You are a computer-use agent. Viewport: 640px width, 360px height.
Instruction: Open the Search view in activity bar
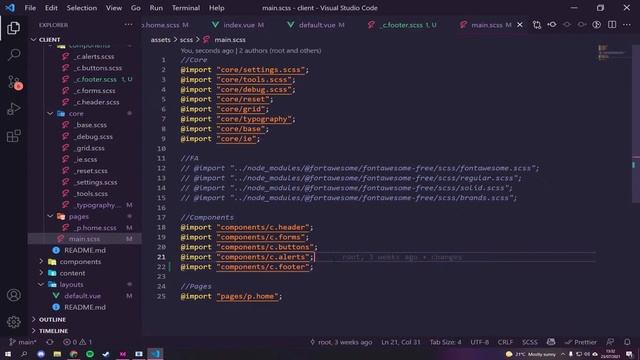click(x=13, y=55)
